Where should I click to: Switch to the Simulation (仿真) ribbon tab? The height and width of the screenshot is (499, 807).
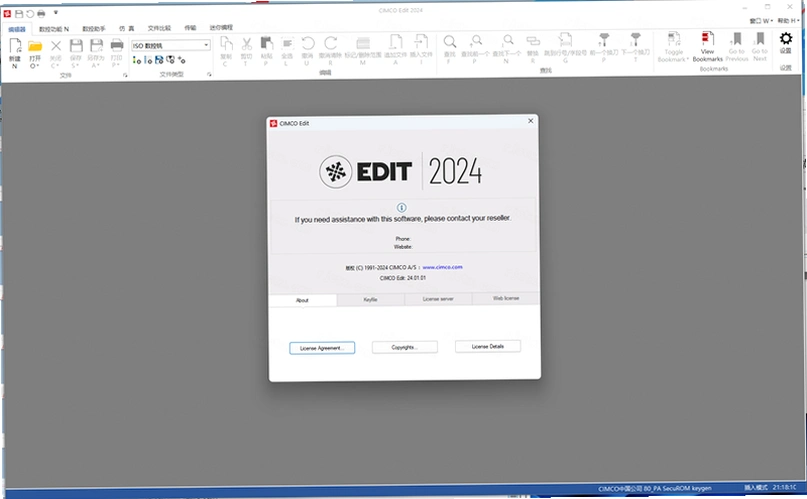[x=127, y=29]
